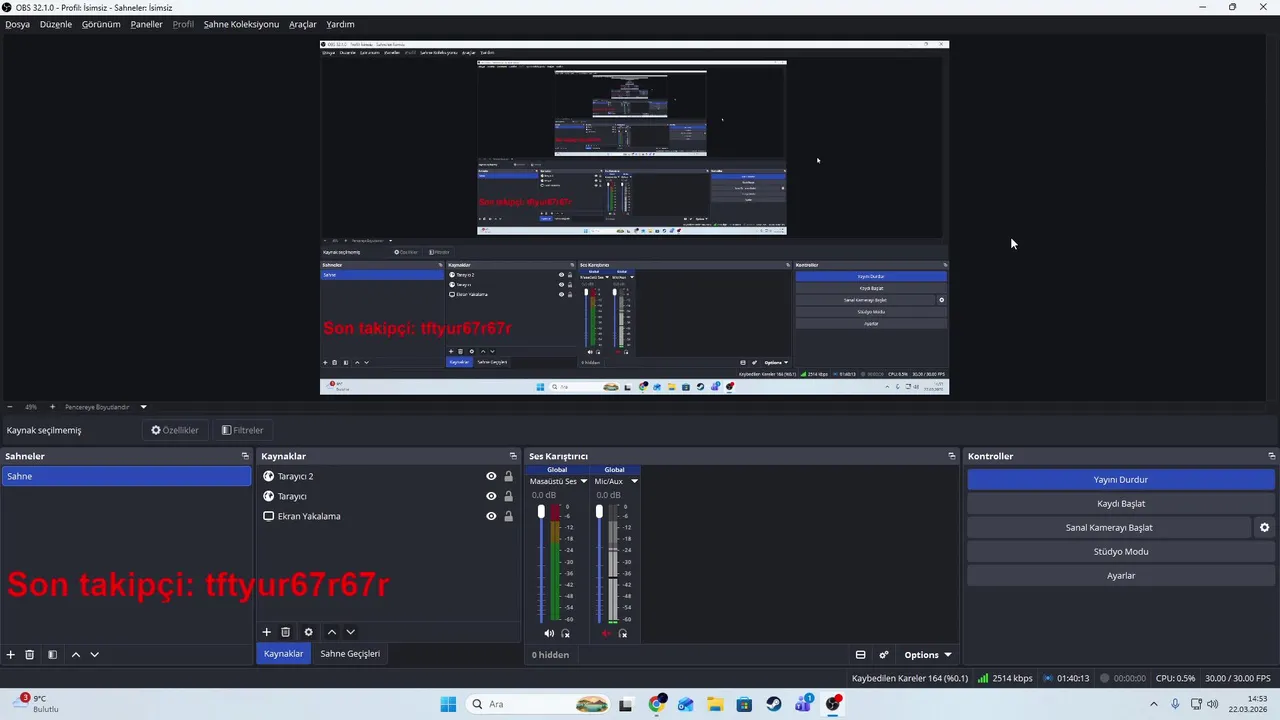1280x720 pixels.
Task: Move scene up in Sahneler panel
Action: [x=75, y=654]
